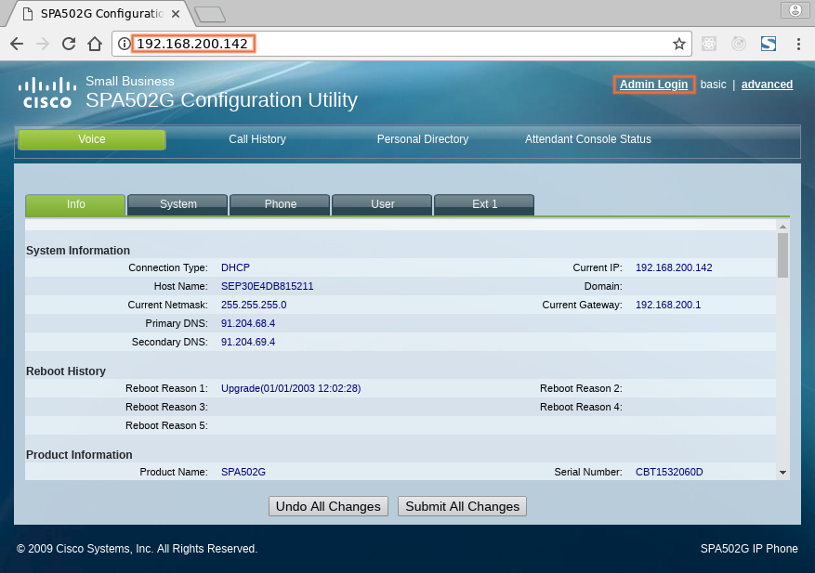The width and height of the screenshot is (815, 573).
Task: Click host name SEP30E4DB815211
Action: 267,286
